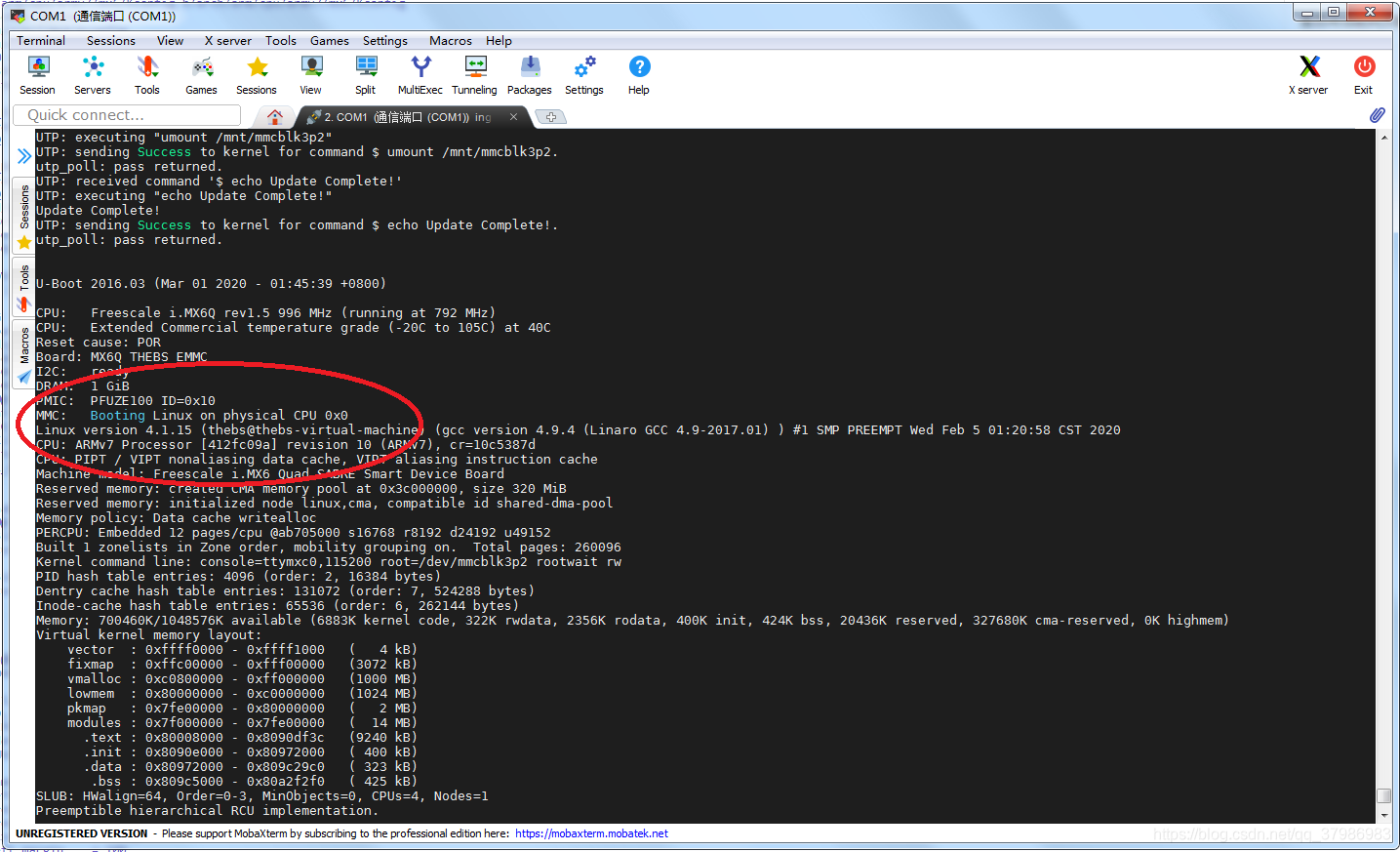
Task: Click inside the Quick connect field
Action: point(126,115)
